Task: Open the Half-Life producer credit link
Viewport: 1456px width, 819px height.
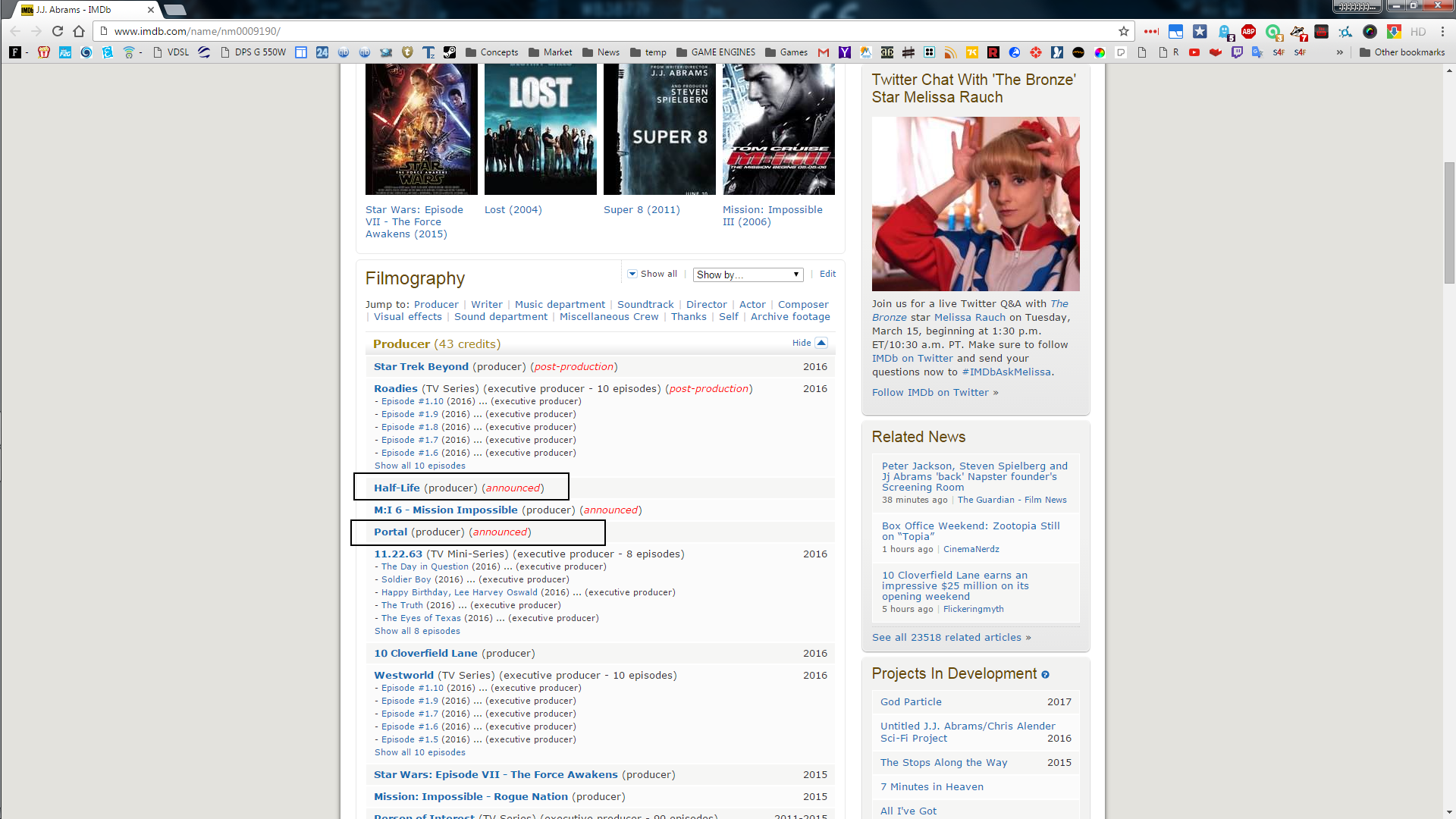Action: [397, 488]
